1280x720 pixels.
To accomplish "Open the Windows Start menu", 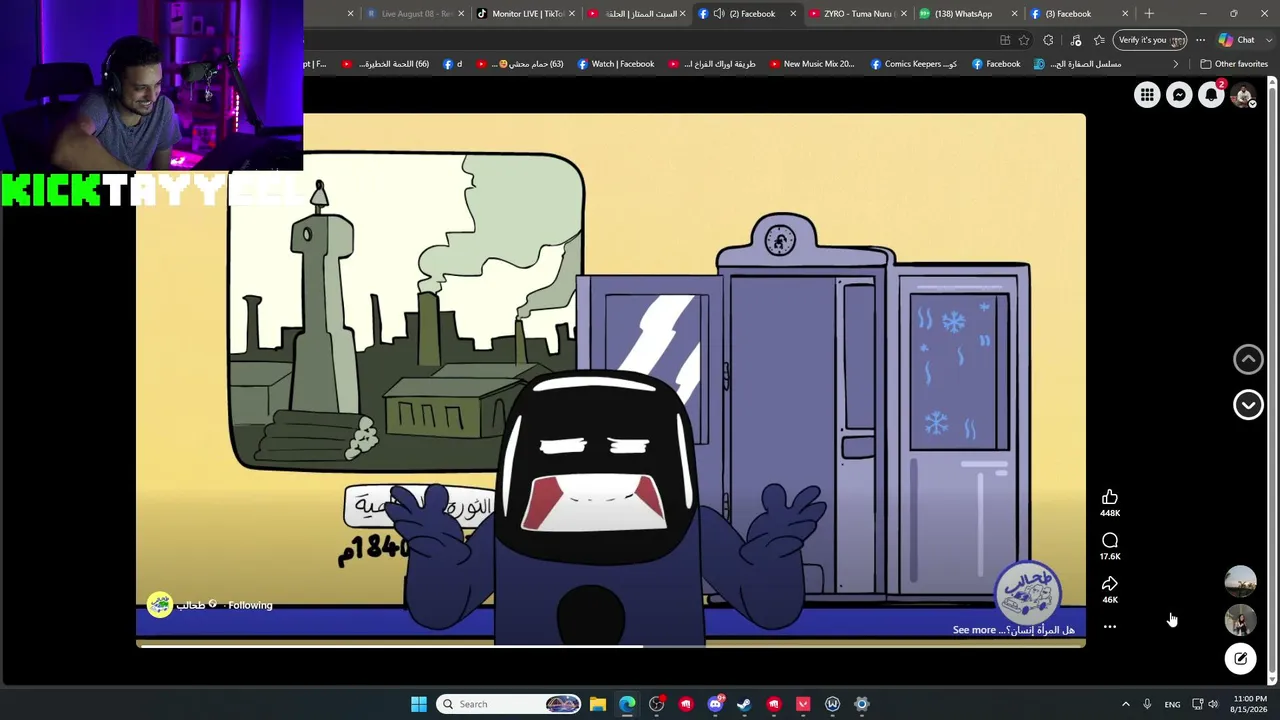I will (x=419, y=704).
